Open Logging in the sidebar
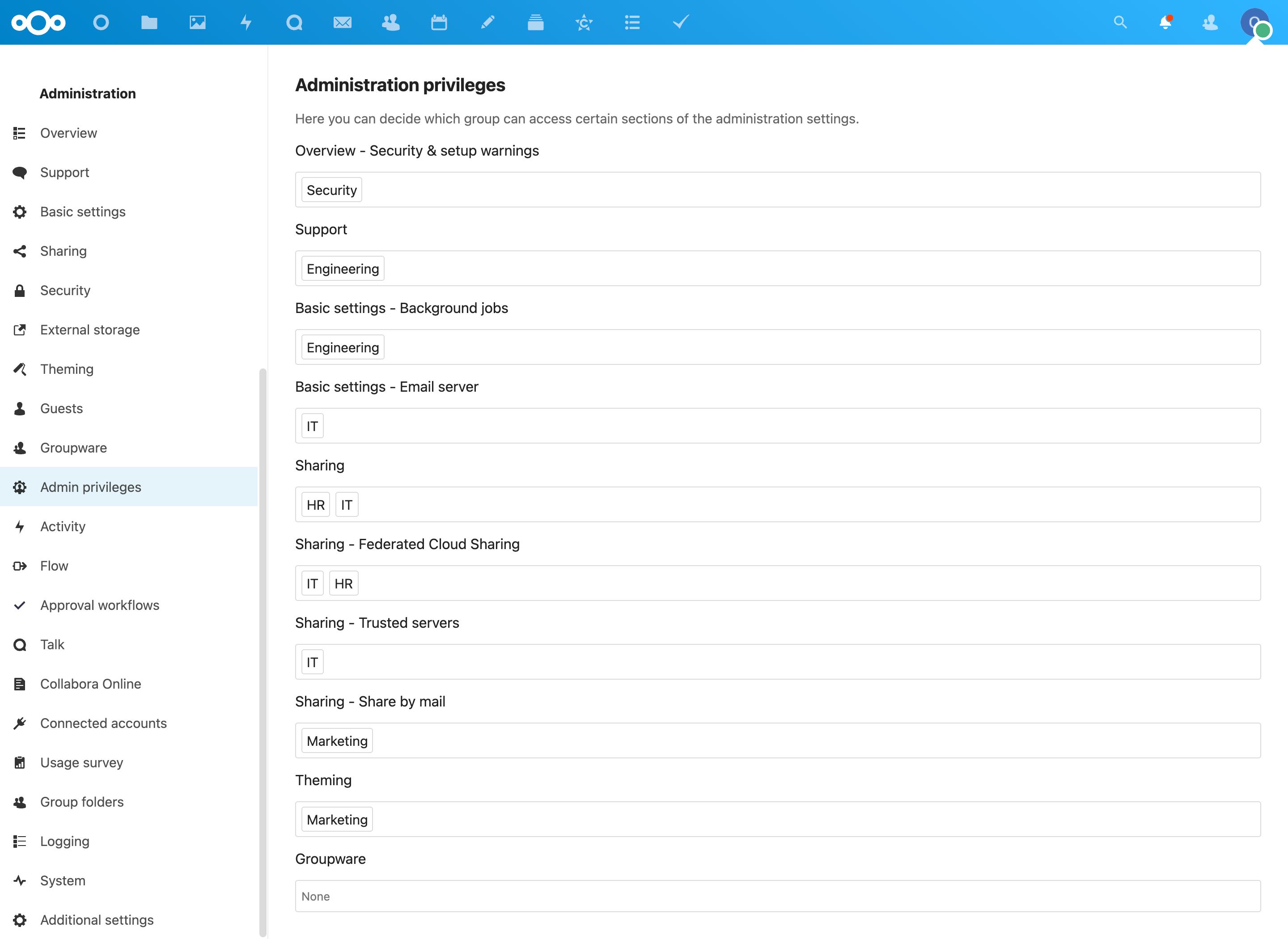 [x=129, y=841]
